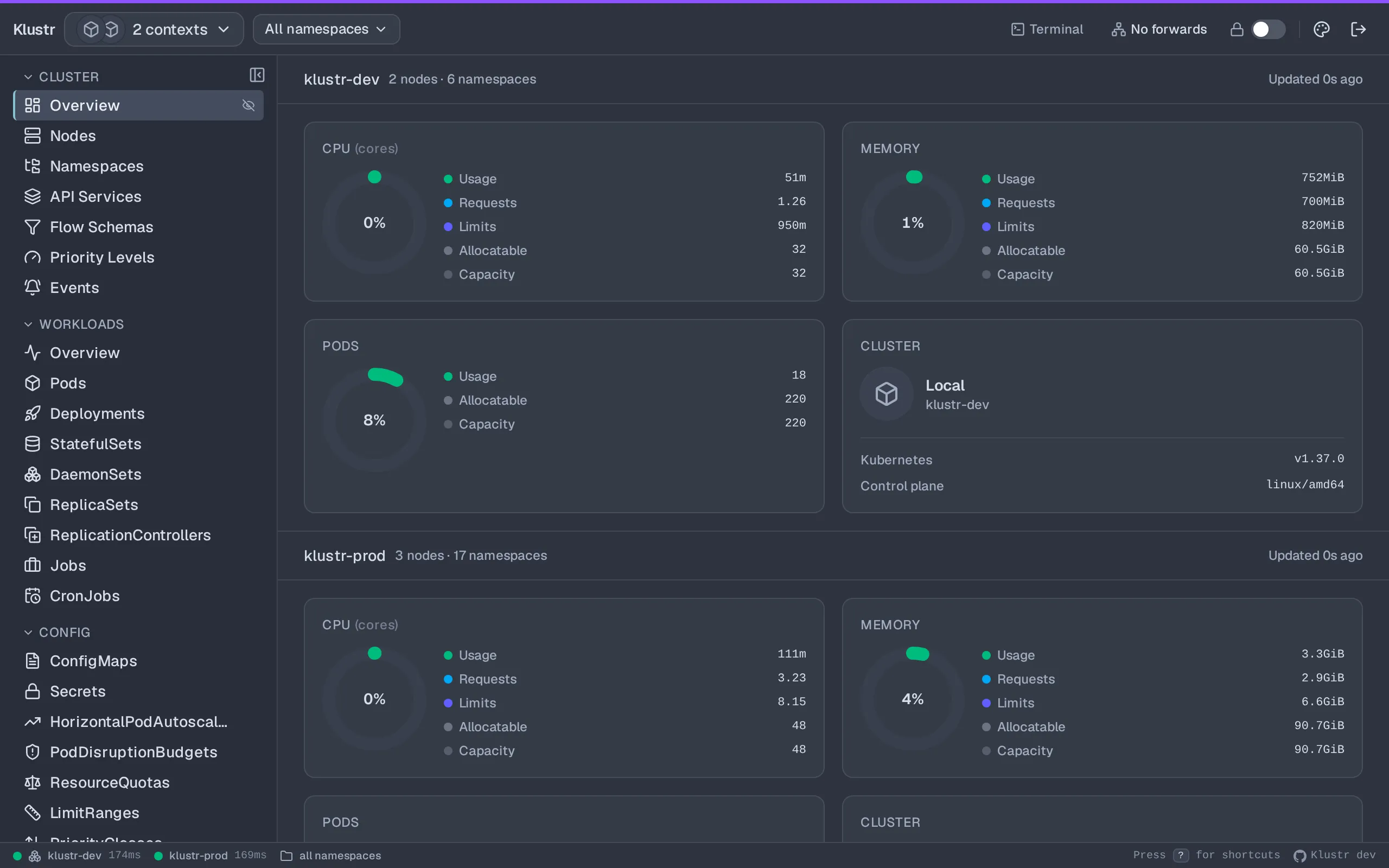This screenshot has height=868, width=1389.
Task: Click the StatefulSets database icon
Action: tap(33, 444)
